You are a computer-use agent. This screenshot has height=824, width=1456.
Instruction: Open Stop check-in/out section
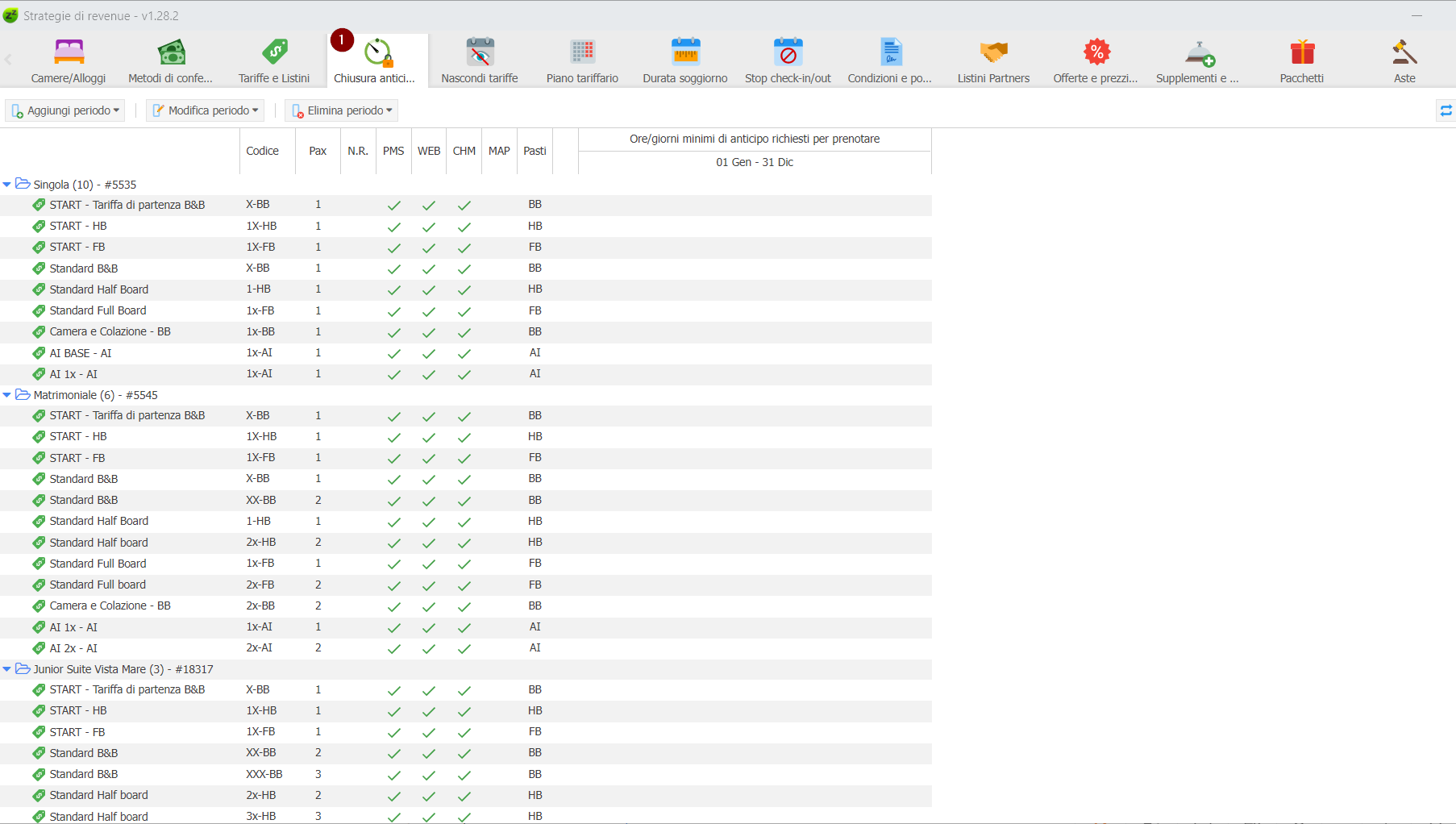point(788,61)
